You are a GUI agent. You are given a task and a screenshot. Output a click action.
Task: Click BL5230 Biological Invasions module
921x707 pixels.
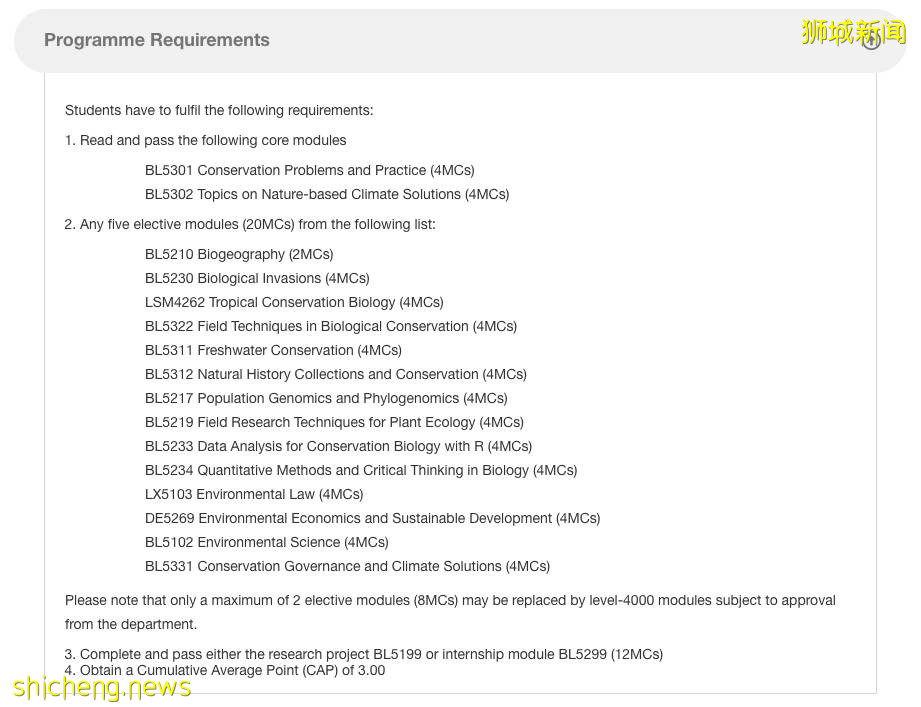click(256, 278)
